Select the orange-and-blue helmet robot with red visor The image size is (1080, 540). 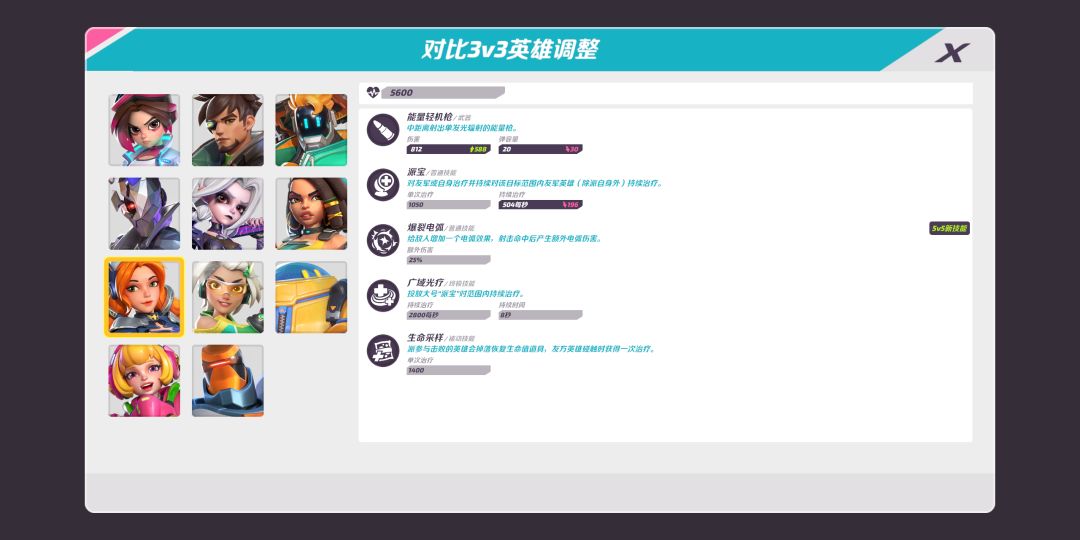pyautogui.click(x=227, y=381)
